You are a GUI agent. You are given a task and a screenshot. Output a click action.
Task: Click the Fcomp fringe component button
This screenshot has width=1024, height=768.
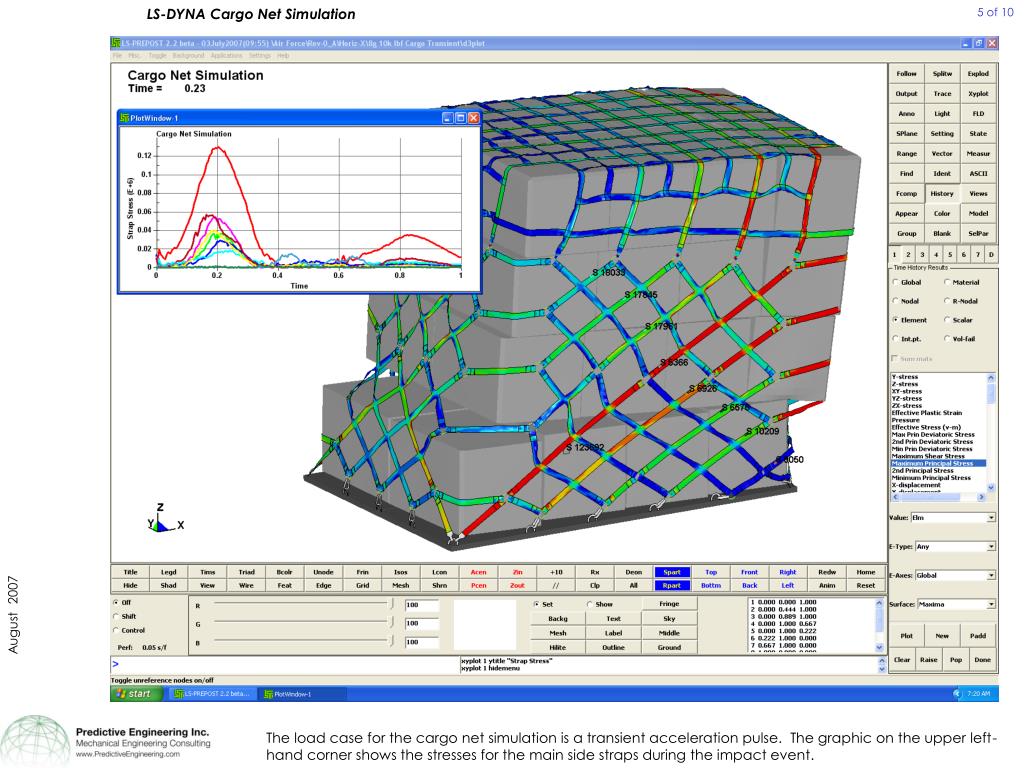click(x=906, y=193)
